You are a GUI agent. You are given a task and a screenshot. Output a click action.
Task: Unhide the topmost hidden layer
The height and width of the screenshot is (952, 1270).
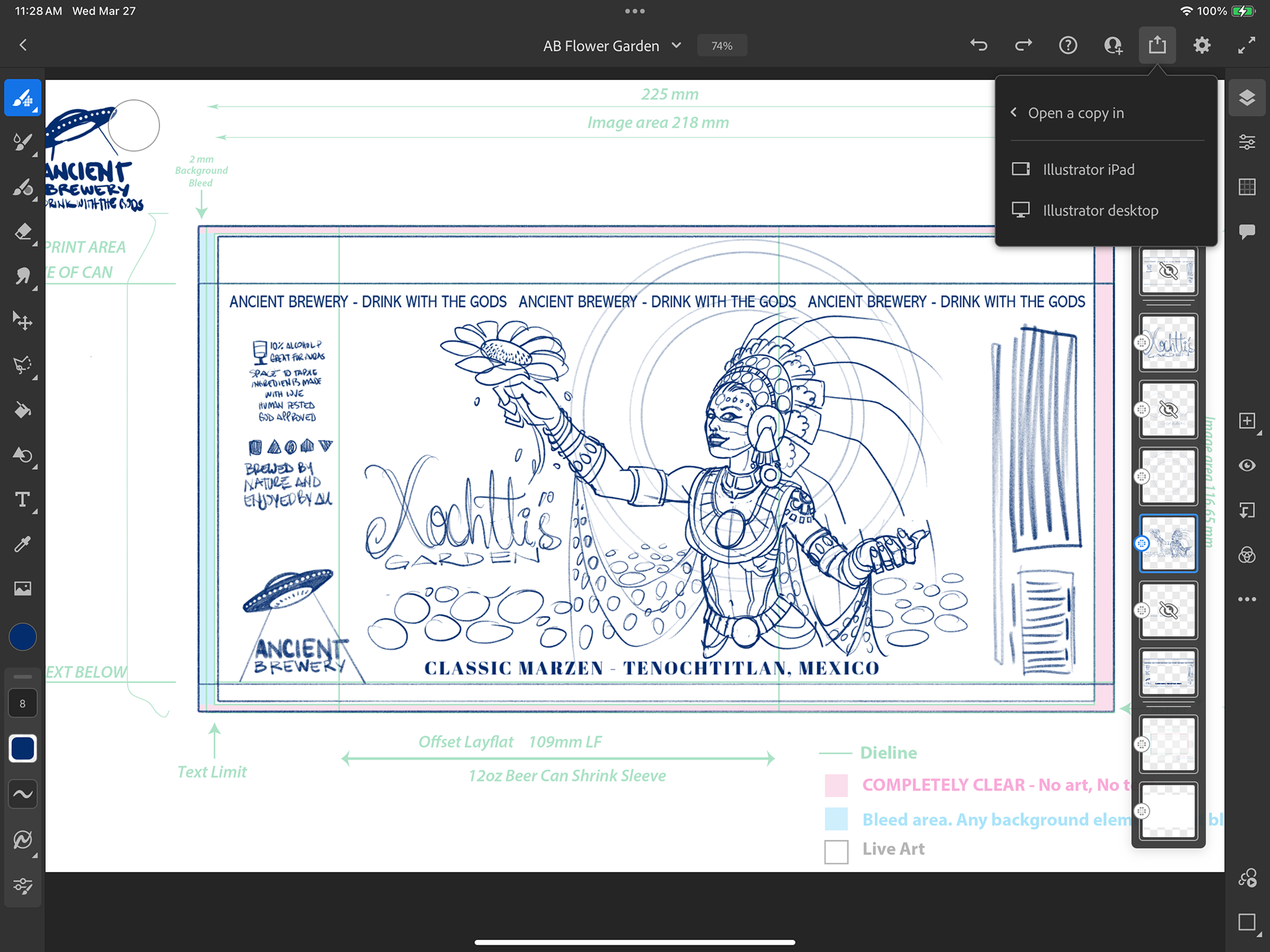pyautogui.click(x=1168, y=271)
